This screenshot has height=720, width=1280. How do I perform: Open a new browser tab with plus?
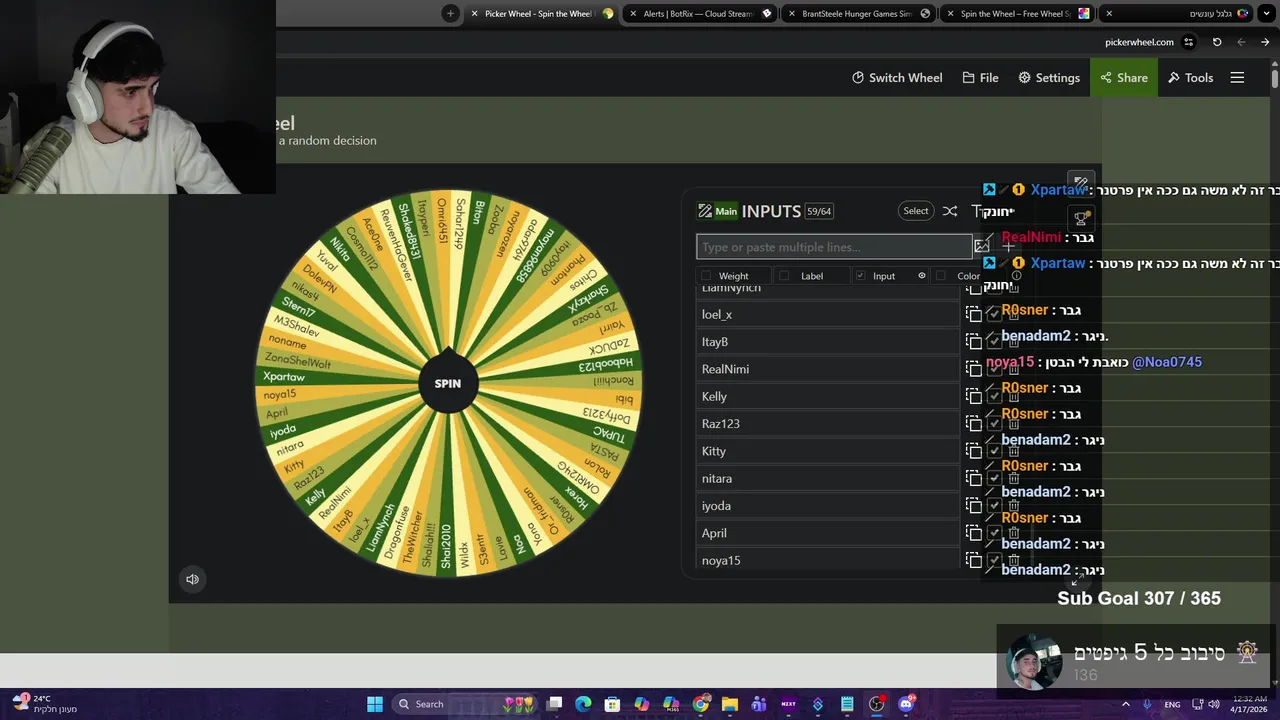[450, 14]
